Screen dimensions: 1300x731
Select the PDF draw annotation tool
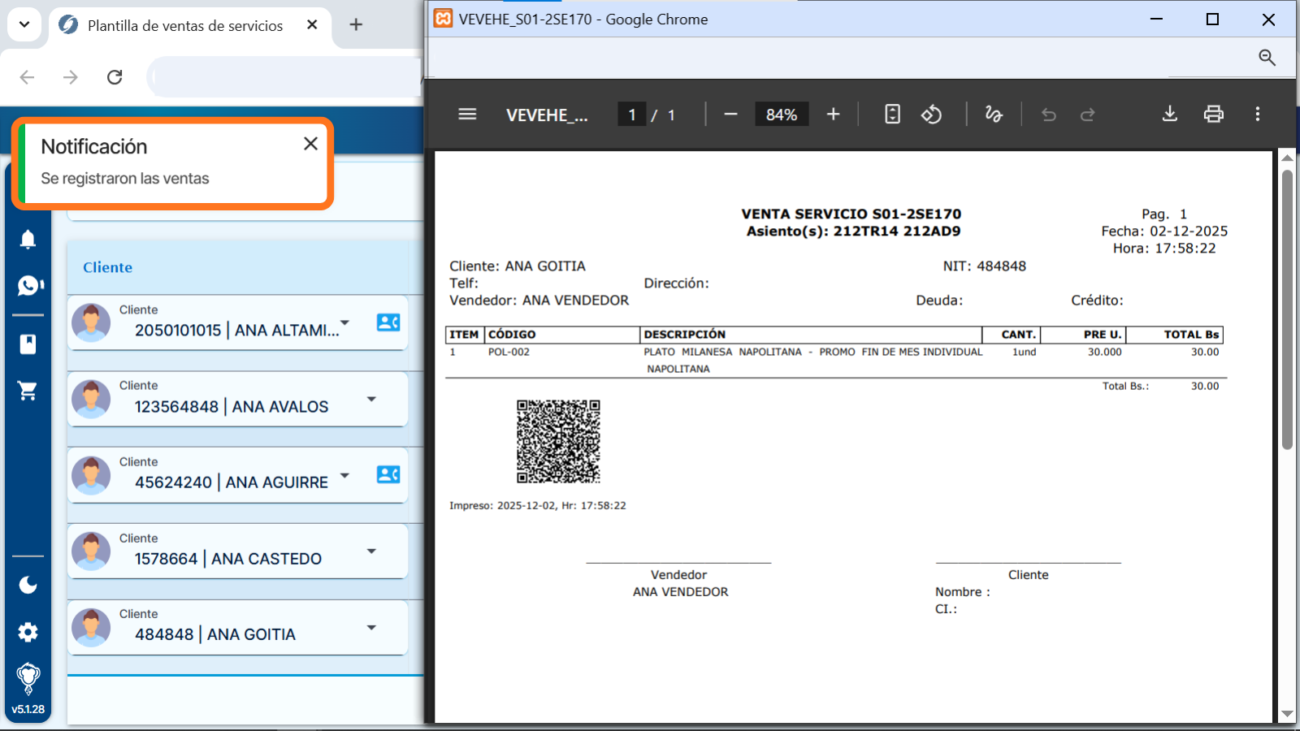[x=993, y=114]
